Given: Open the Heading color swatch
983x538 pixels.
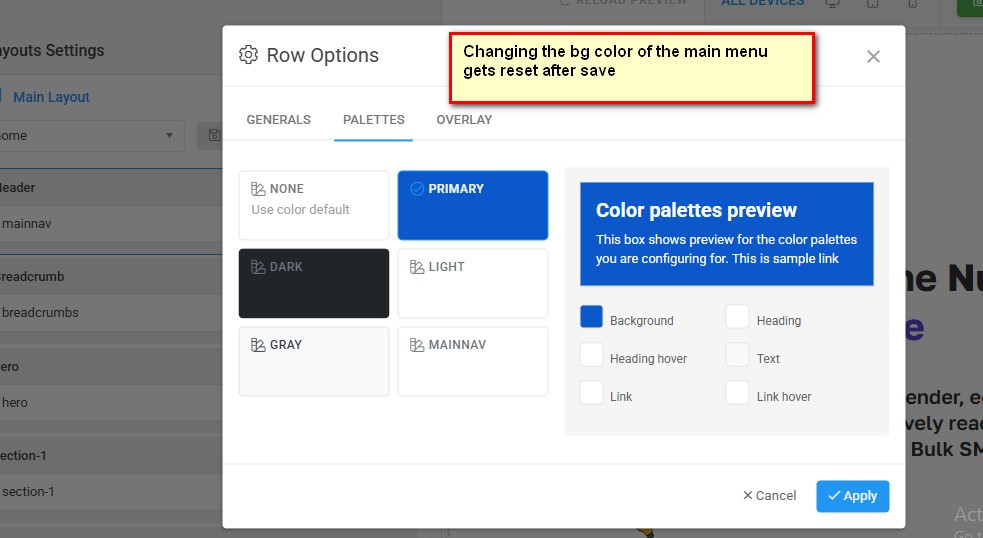Looking at the screenshot, I should 738,317.
